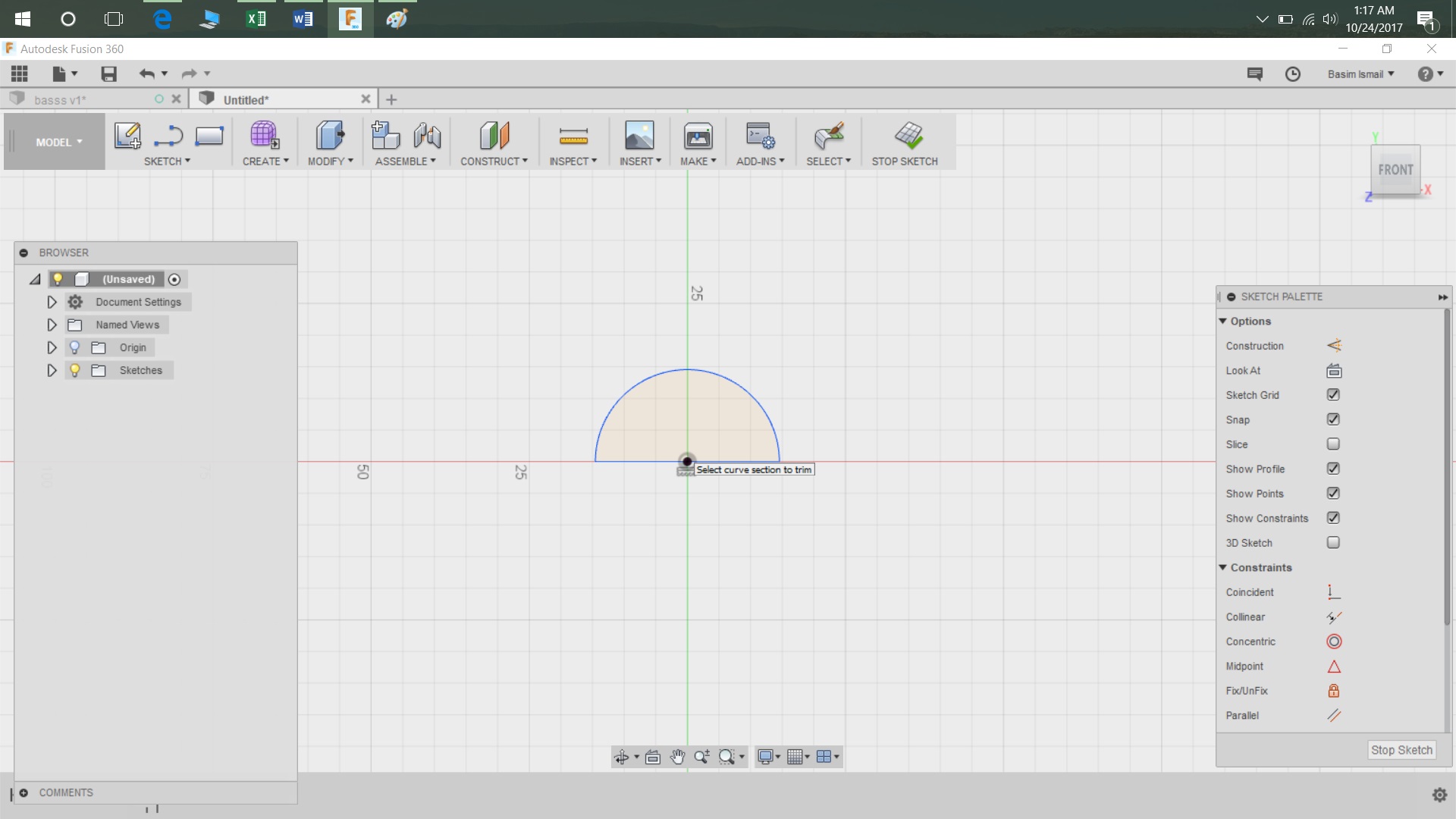Click the Joint assemble icon
This screenshot has width=1456, height=819.
tap(427, 136)
